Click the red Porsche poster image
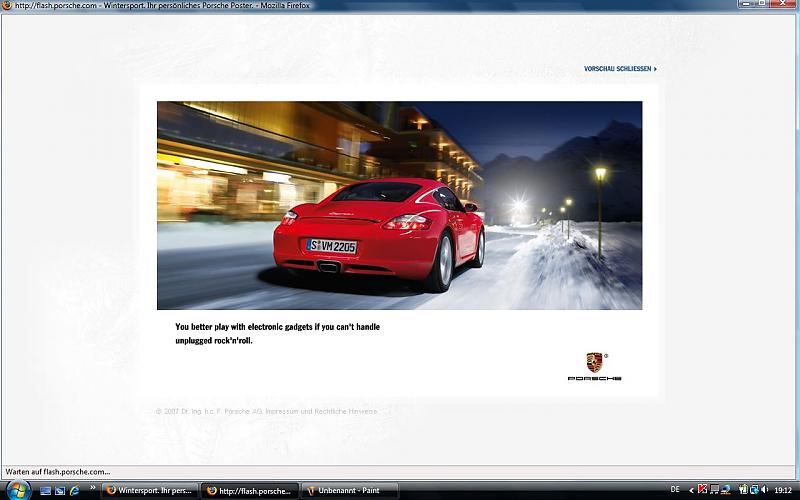The image size is (800, 500). [x=399, y=205]
